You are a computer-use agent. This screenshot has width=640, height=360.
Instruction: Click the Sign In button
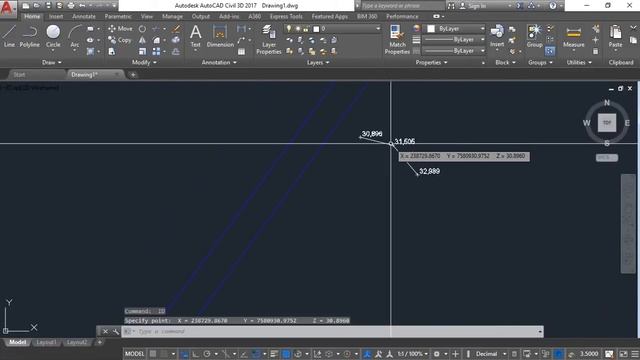473,6
